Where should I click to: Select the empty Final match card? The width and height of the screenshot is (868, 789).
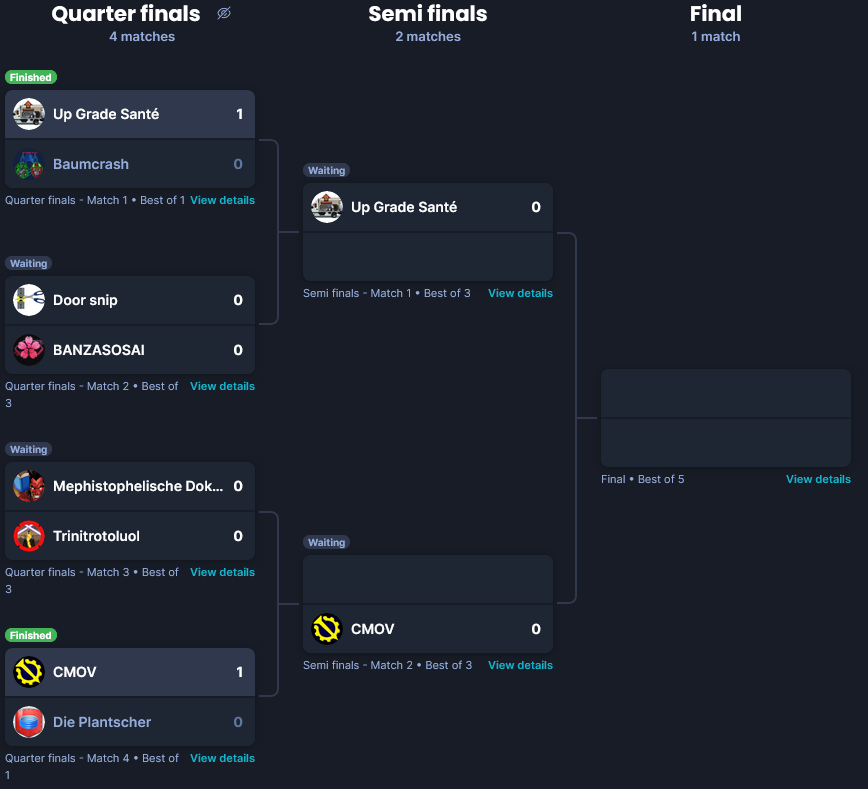[726, 418]
